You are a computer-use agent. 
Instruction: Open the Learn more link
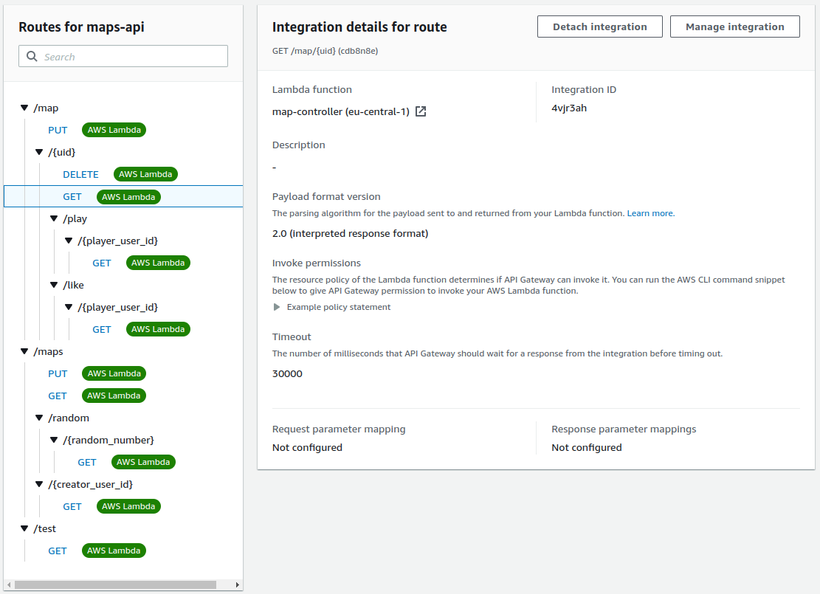[651, 213]
